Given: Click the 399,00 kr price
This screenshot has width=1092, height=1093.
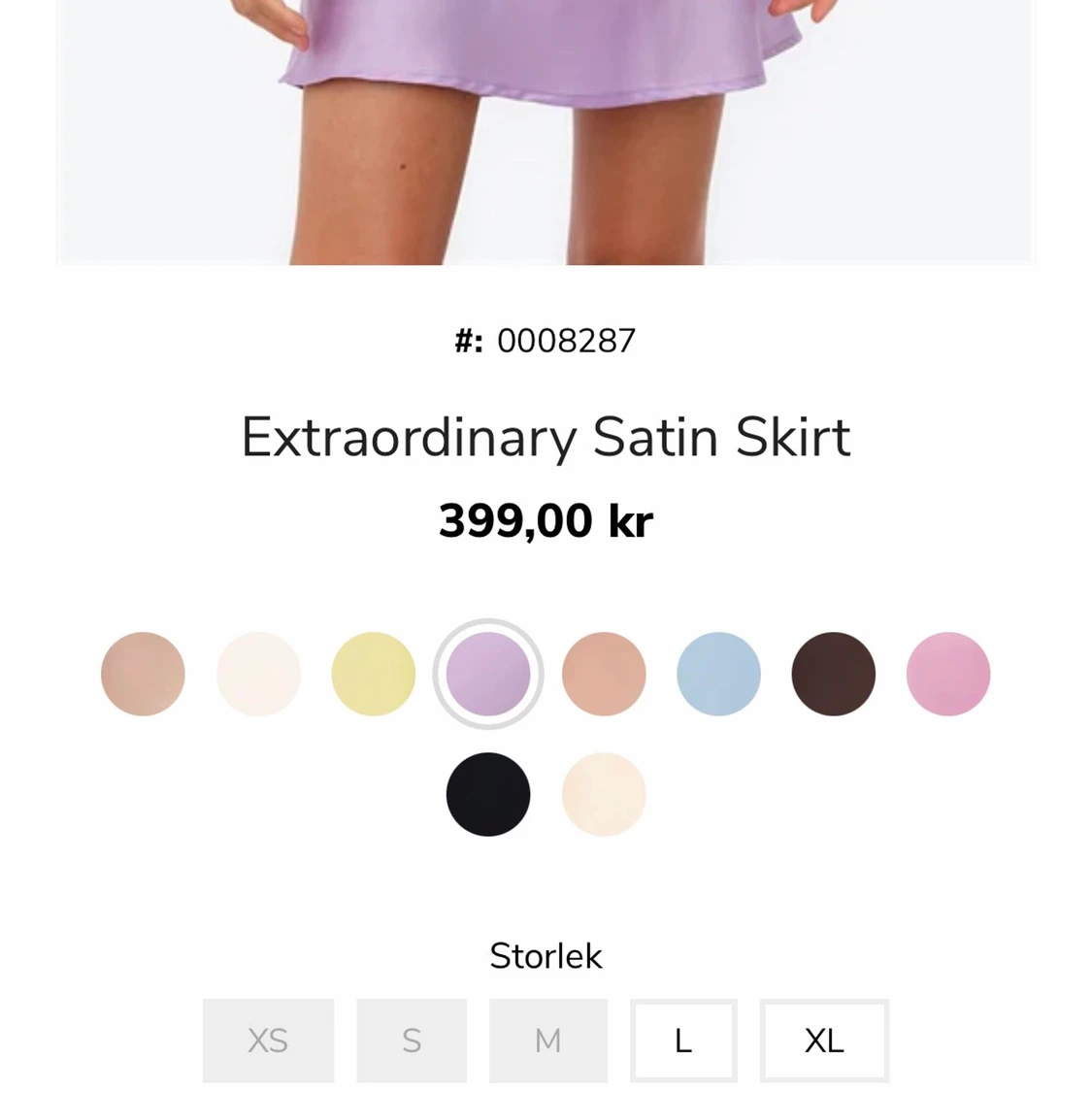Looking at the screenshot, I should coord(546,520).
